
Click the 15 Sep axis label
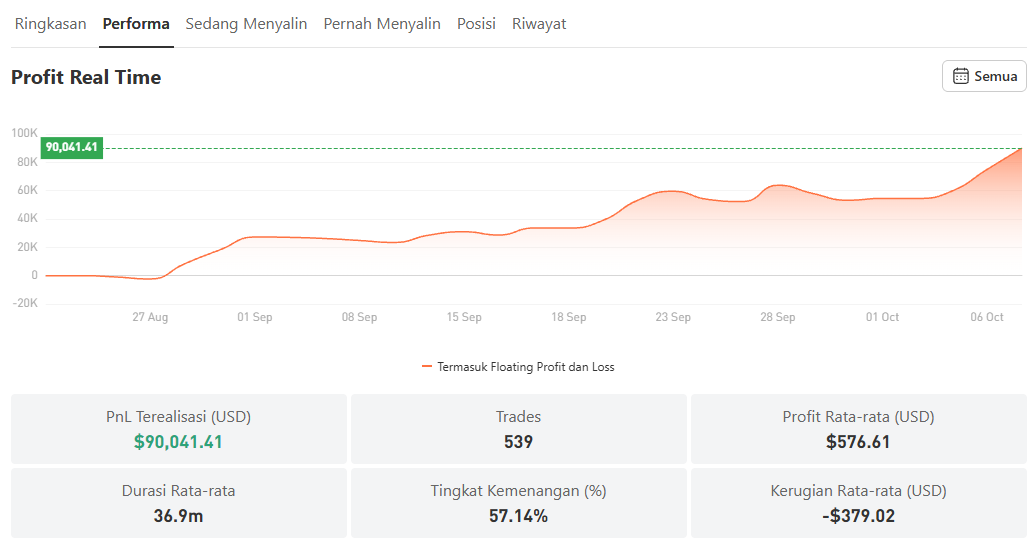click(464, 317)
